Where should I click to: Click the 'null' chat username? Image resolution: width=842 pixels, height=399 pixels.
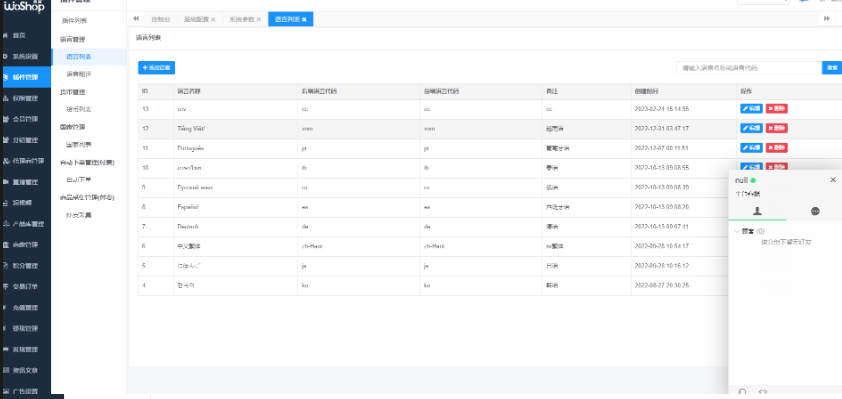click(741, 180)
